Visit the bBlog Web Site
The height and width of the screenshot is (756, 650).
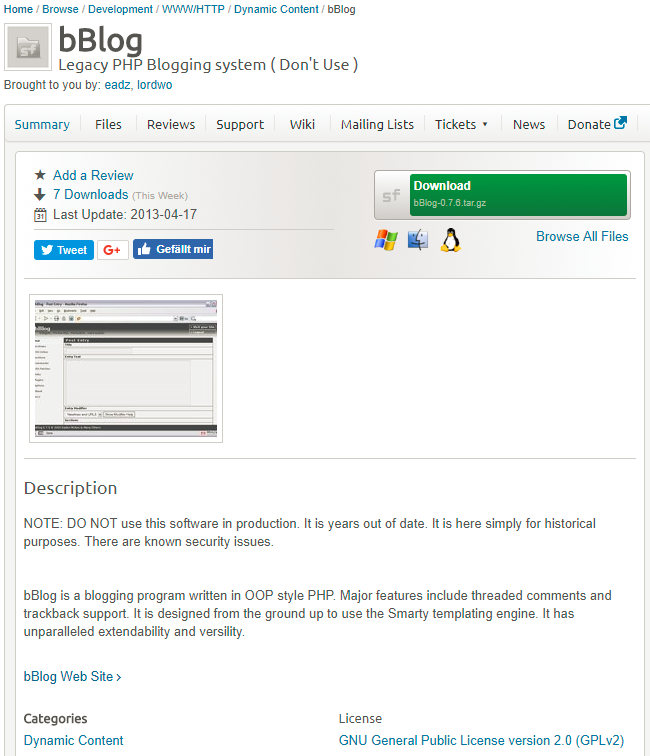[x=72, y=676]
